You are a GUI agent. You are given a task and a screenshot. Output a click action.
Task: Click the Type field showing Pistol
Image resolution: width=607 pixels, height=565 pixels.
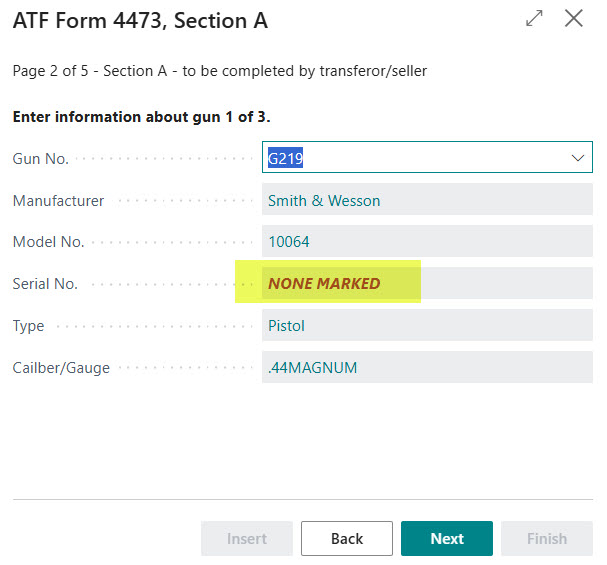(426, 326)
